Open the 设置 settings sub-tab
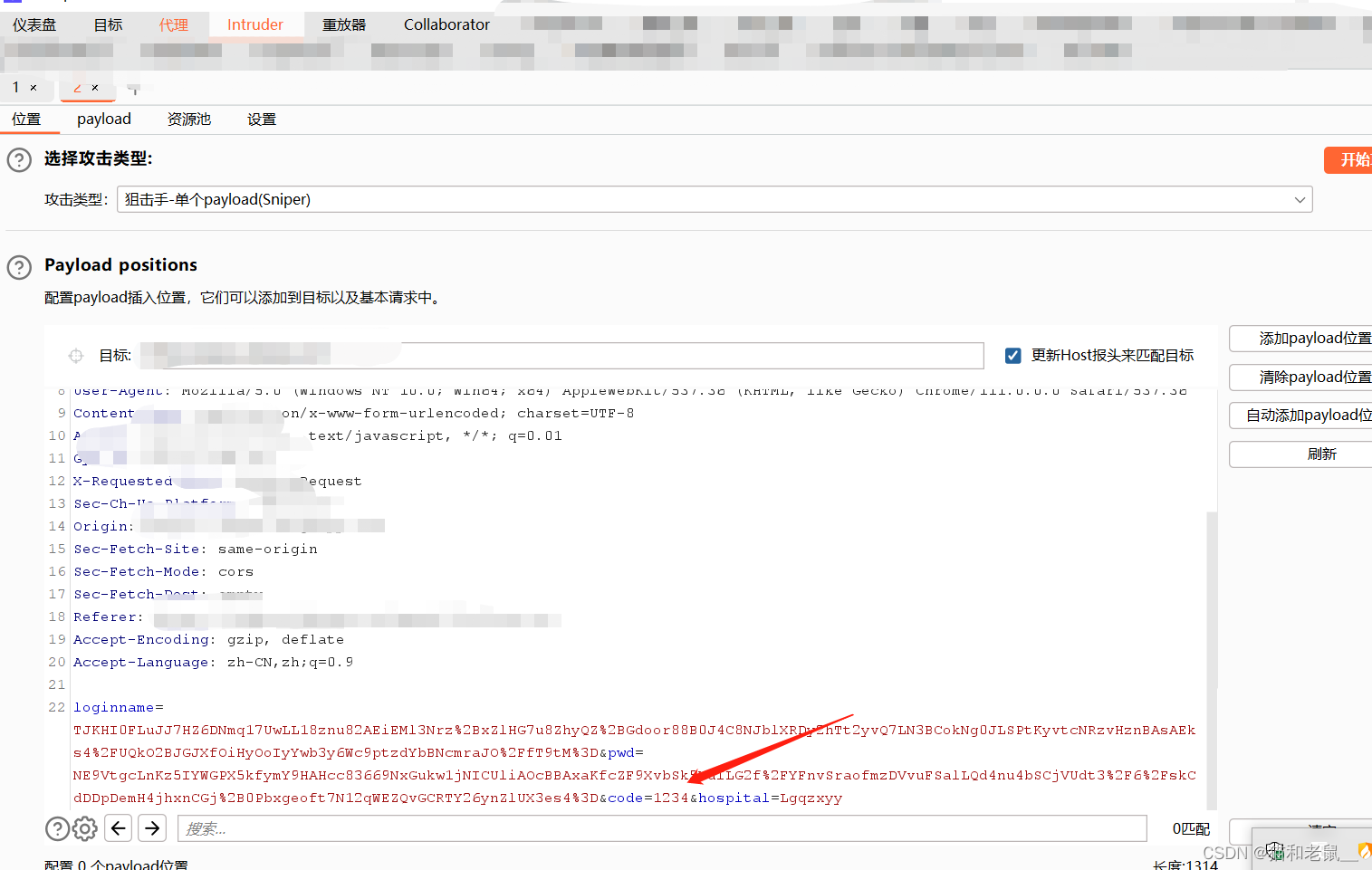 262,119
